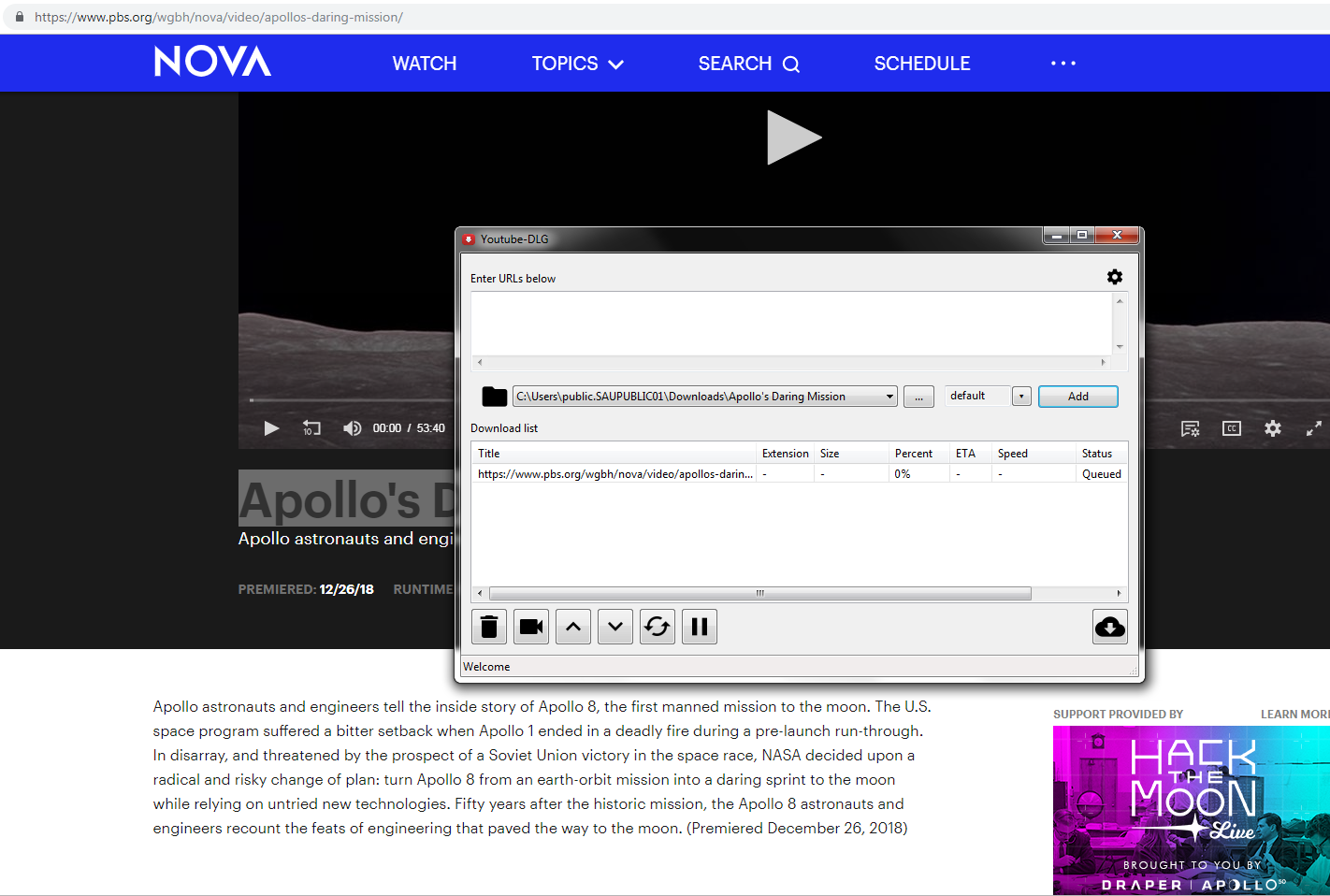Click inside the Enter URLs text box
Image resolution: width=1330 pixels, height=896 pixels.
point(791,324)
